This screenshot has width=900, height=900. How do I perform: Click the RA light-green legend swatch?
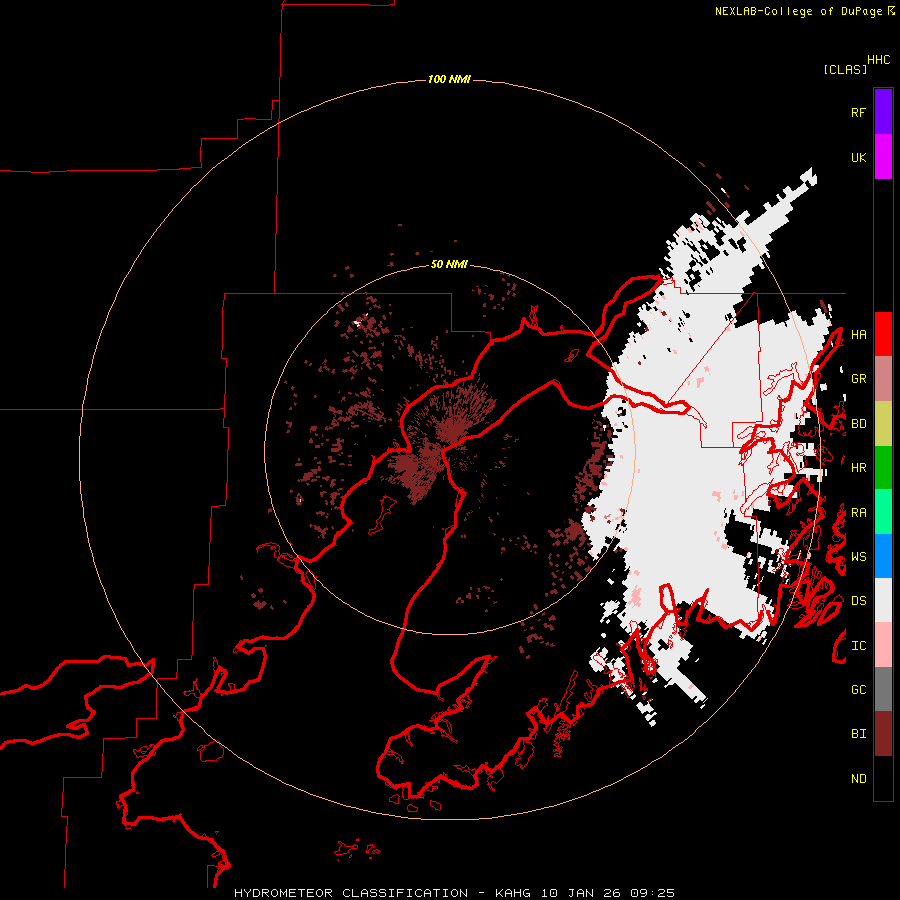[883, 512]
